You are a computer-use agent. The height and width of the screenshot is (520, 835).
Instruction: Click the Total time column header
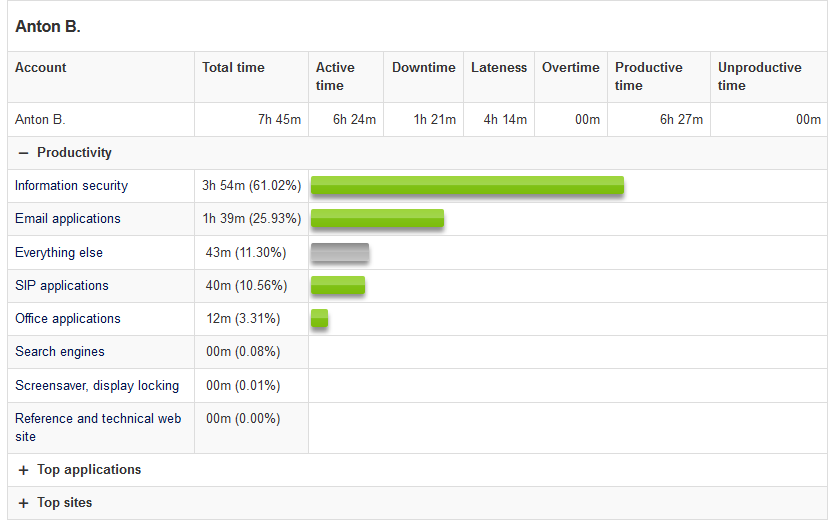233,68
